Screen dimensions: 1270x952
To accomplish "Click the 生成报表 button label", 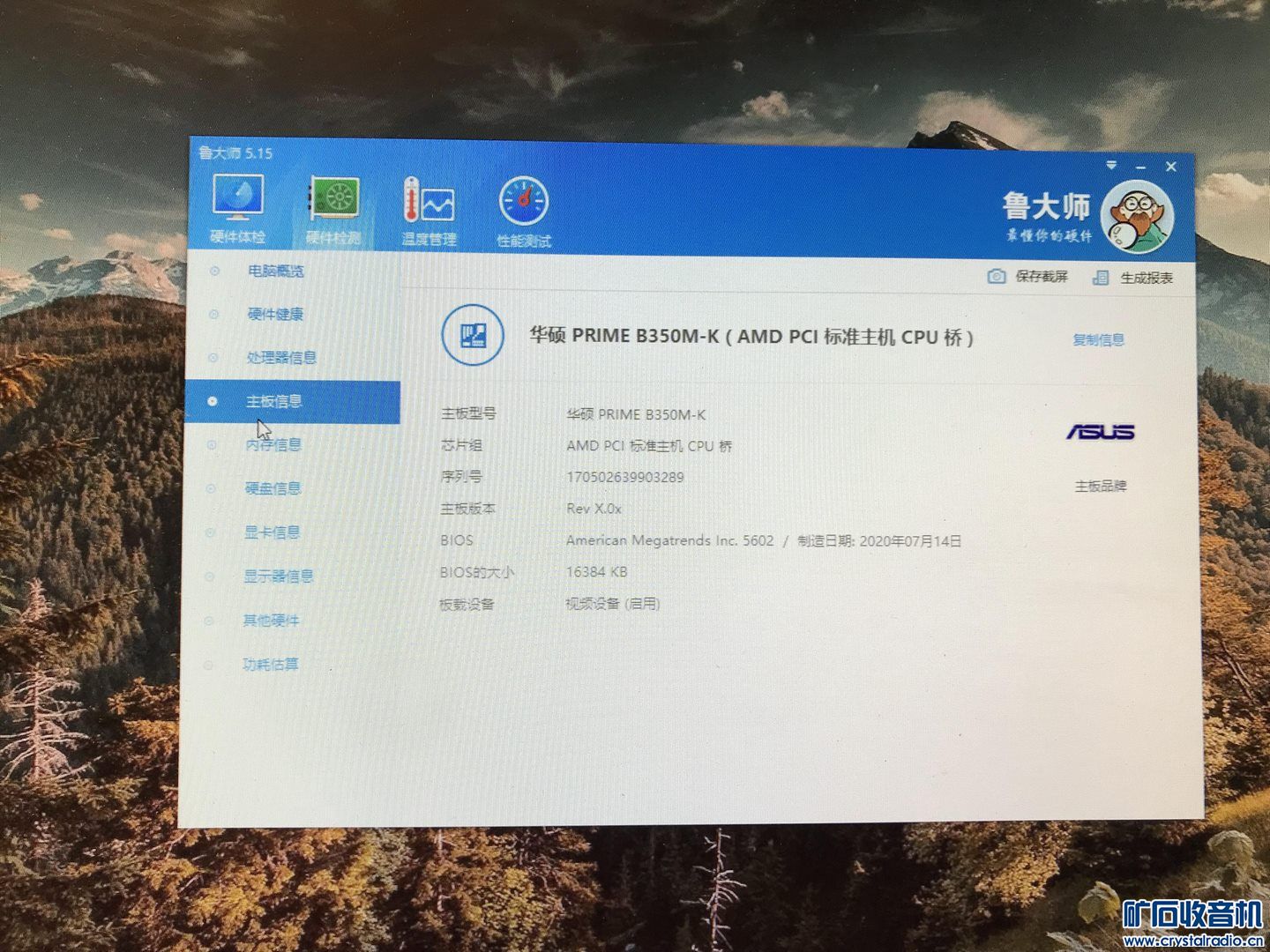I will tap(1147, 279).
